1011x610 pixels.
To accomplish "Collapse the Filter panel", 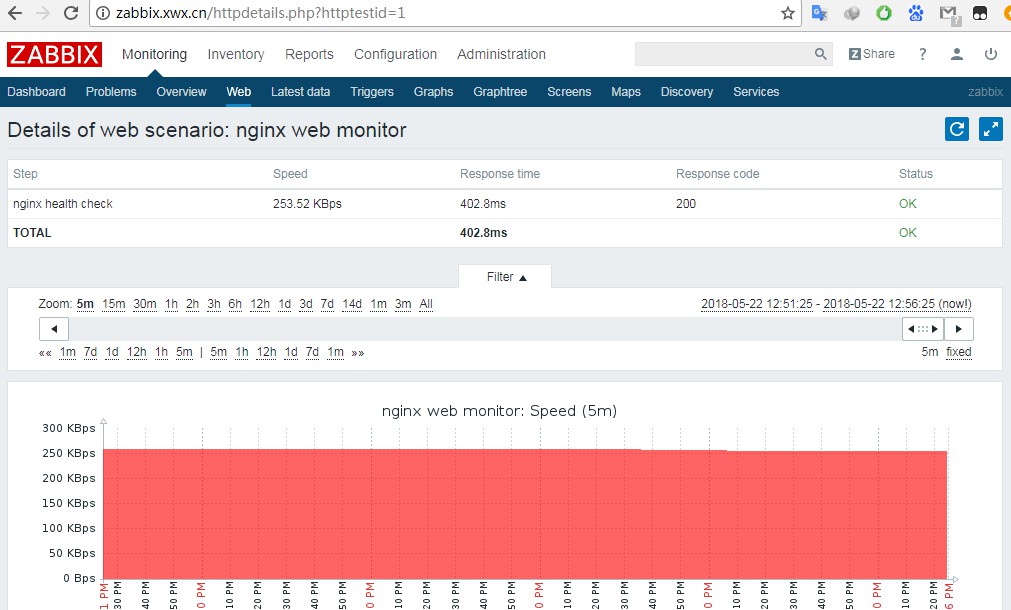I will 505,277.
